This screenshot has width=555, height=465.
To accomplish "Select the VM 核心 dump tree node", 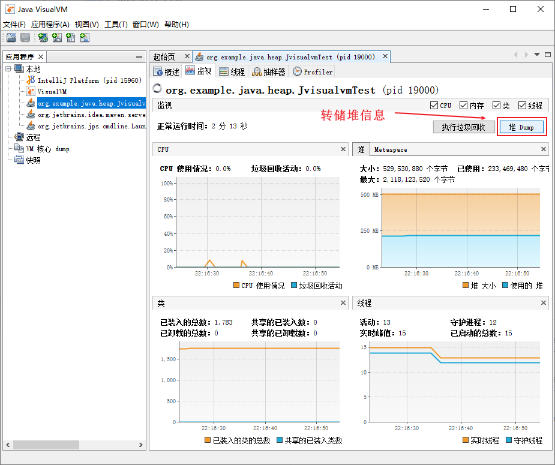I will (x=47, y=149).
